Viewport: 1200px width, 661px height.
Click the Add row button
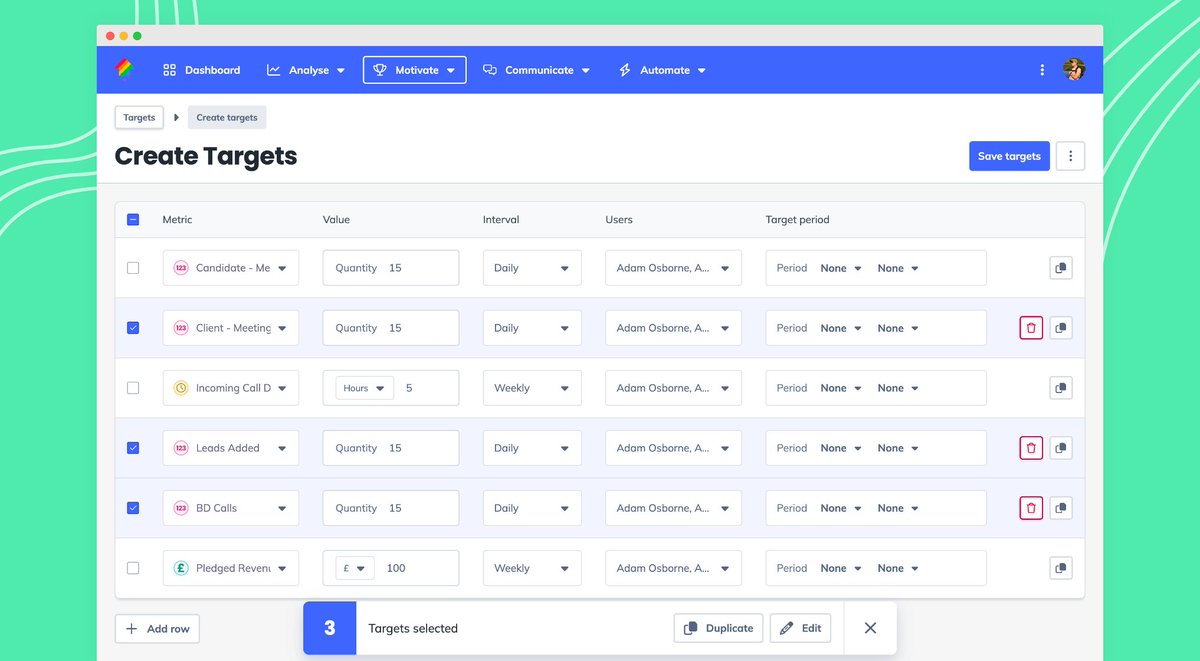157,629
